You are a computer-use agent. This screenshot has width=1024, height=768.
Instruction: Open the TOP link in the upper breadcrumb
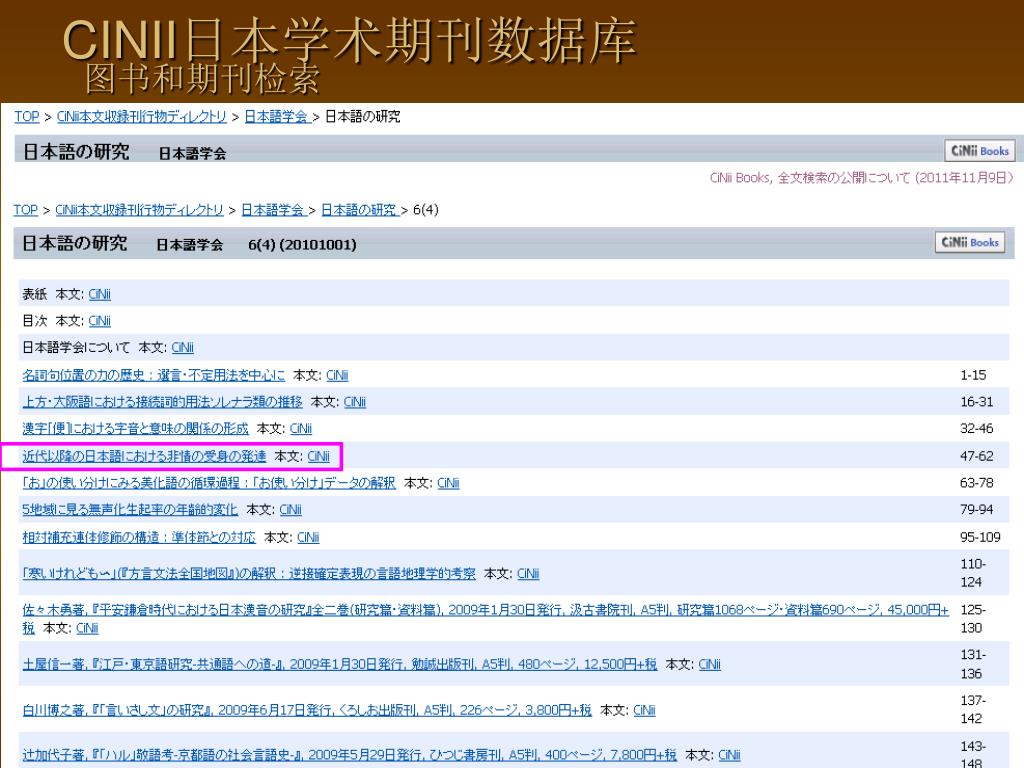pos(27,116)
